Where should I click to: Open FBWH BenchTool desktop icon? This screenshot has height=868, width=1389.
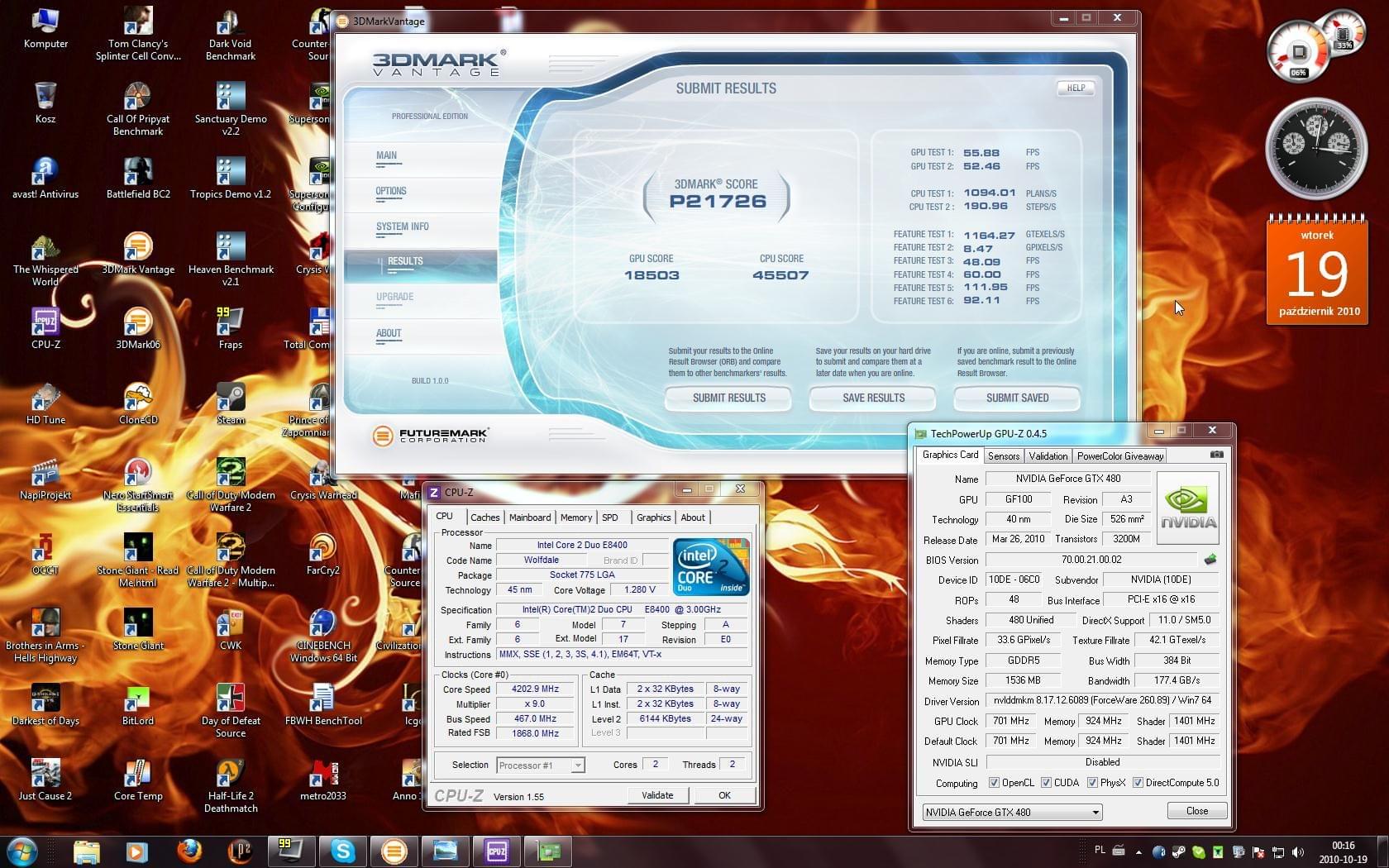coord(323,705)
